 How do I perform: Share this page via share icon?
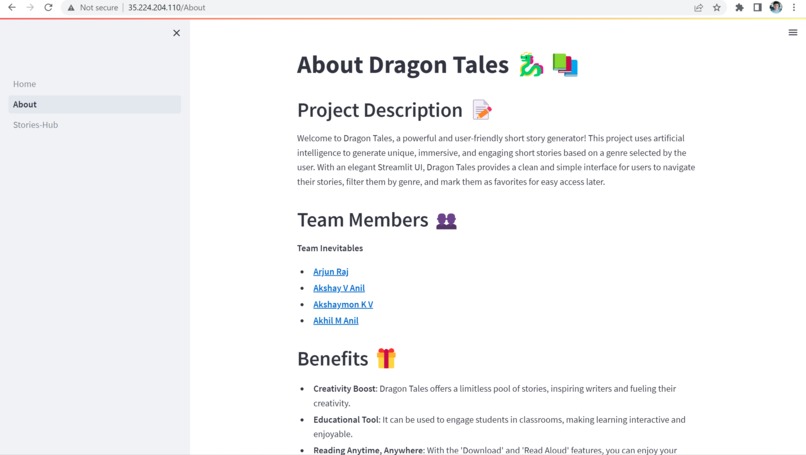click(698, 8)
